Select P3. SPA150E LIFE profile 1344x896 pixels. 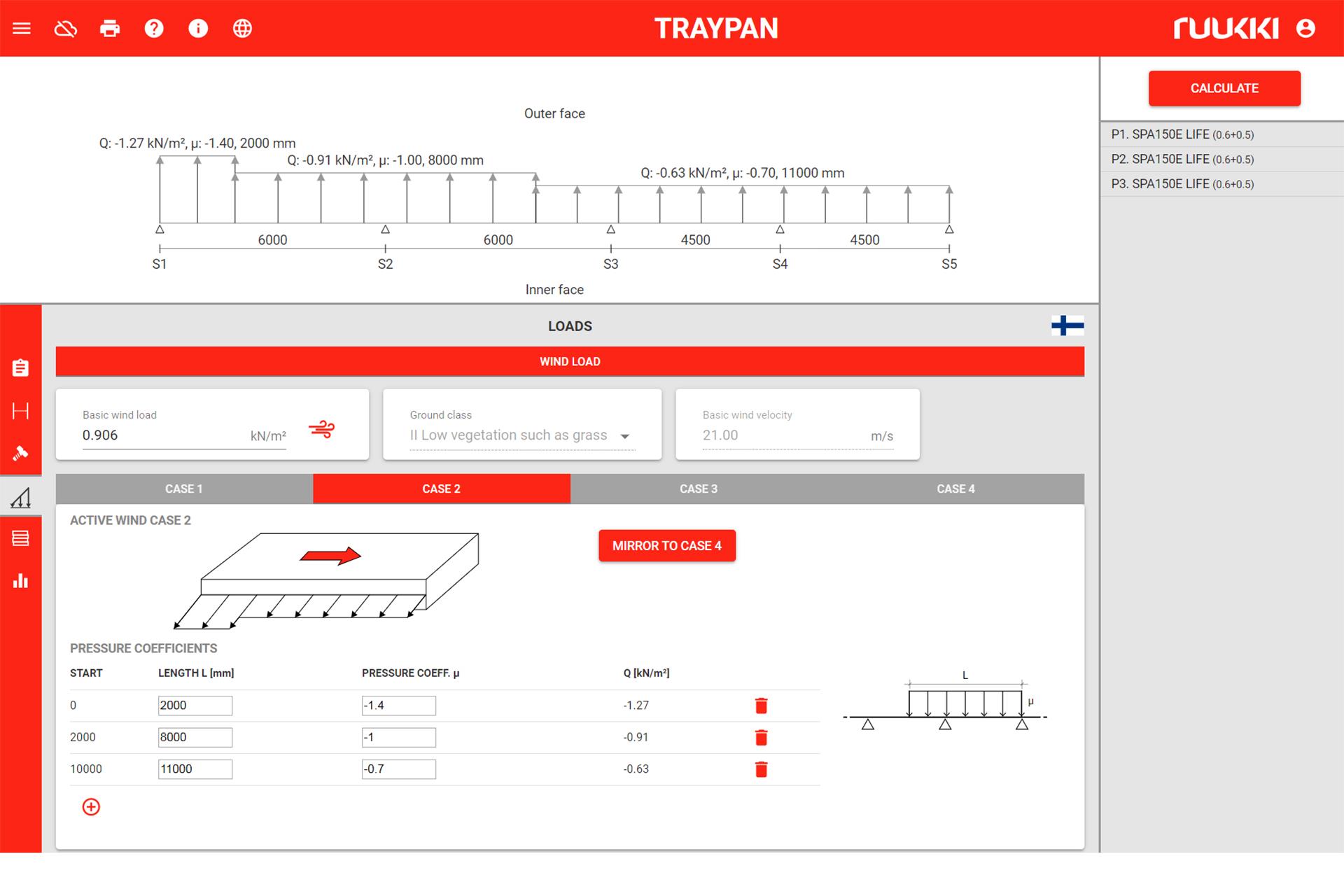(x=1221, y=184)
